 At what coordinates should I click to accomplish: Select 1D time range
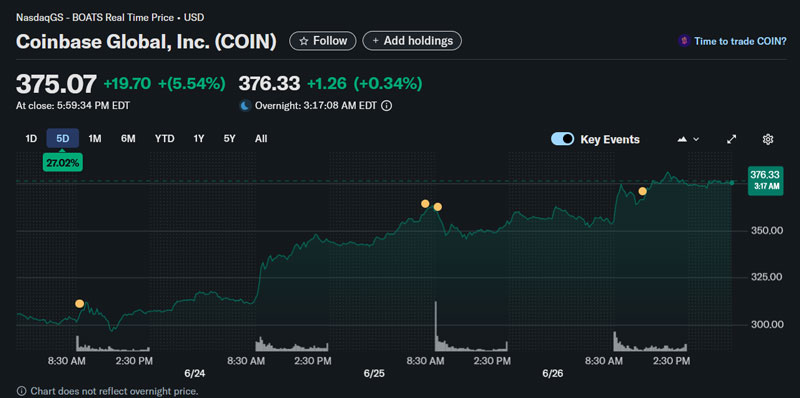[x=31, y=139]
